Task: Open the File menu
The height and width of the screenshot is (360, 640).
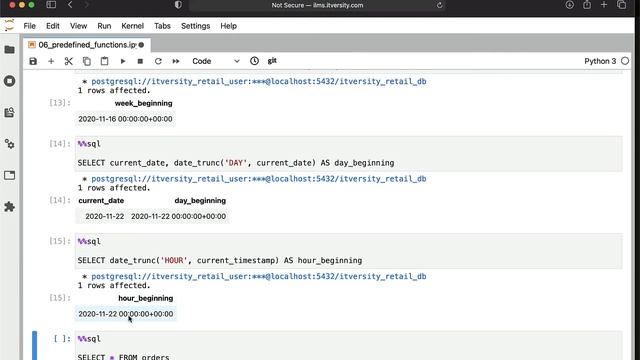Action: tap(29, 26)
